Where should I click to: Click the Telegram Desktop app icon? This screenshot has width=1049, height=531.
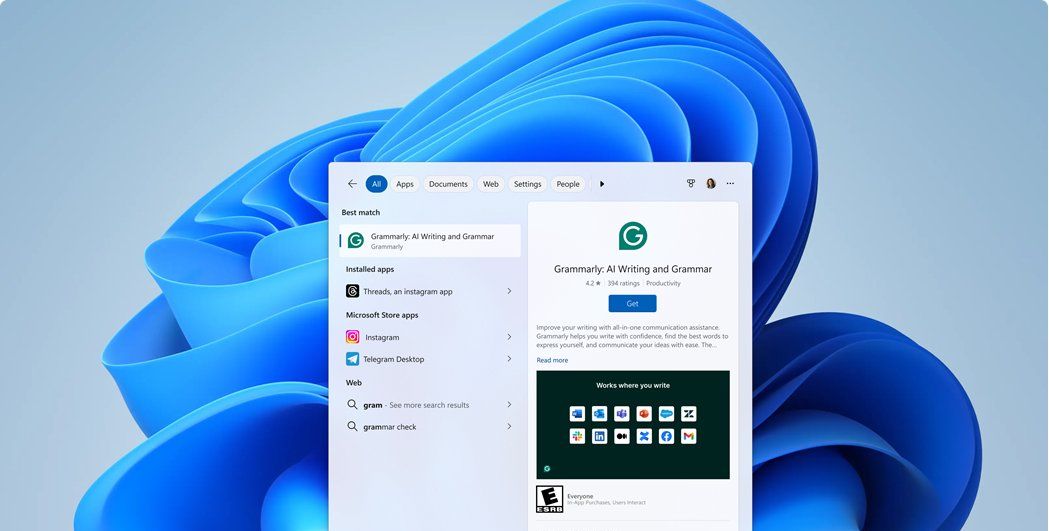click(353, 359)
